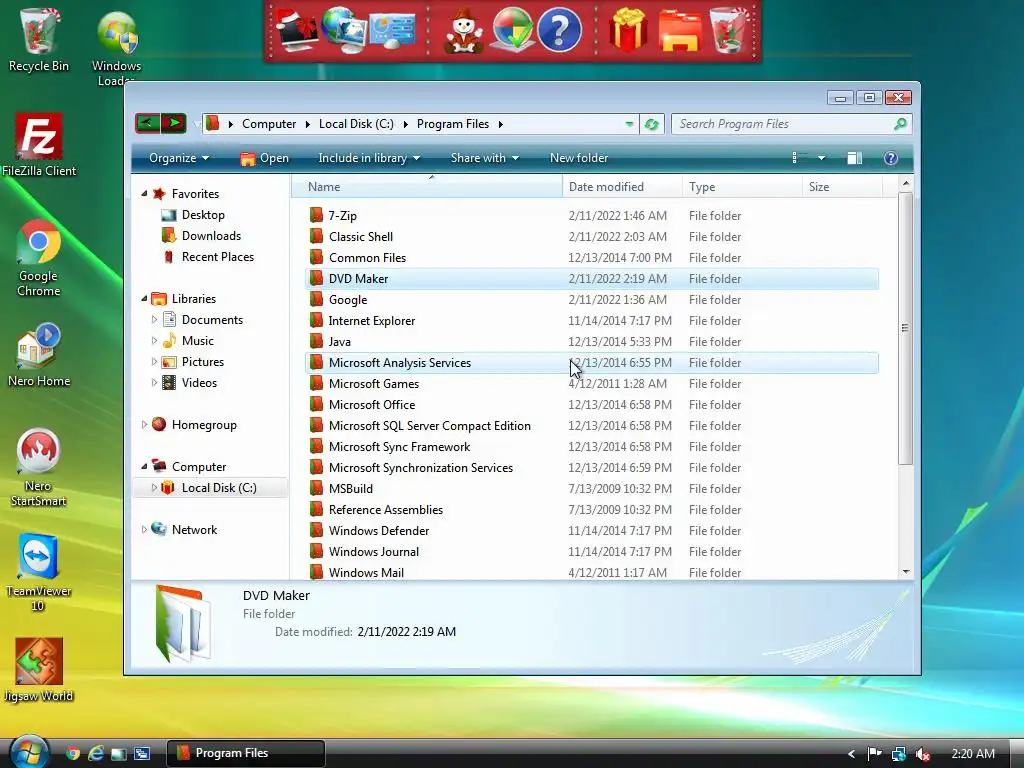Expand the Documents library node
Viewport: 1024px width, 768px height.
[155, 320]
